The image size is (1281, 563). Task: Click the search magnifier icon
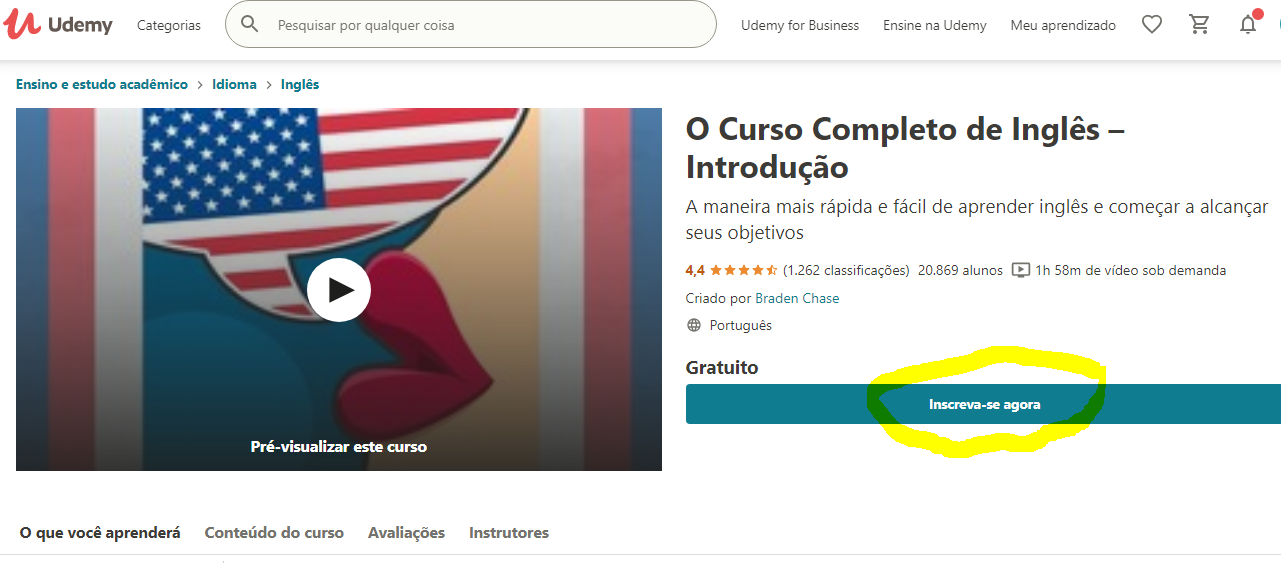250,24
